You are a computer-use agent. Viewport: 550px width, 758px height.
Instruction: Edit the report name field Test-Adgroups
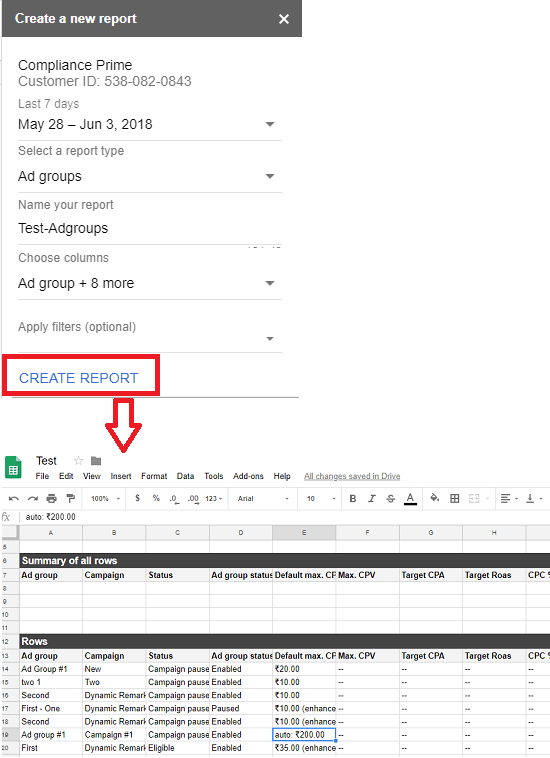(x=150, y=228)
